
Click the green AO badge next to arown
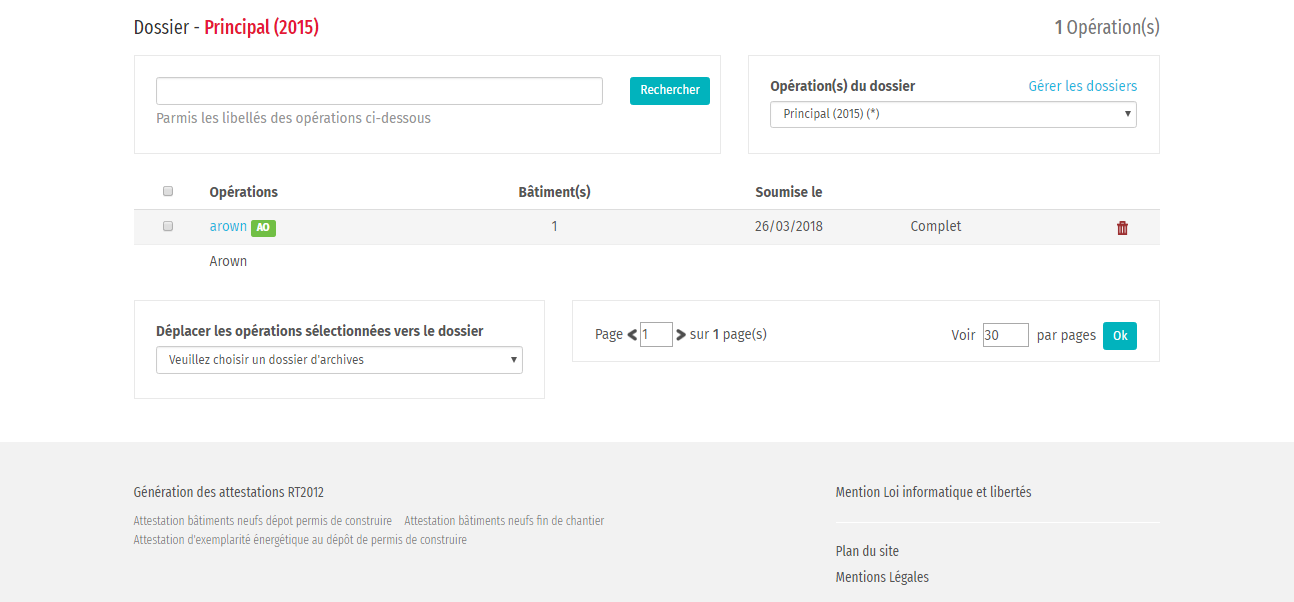click(263, 228)
